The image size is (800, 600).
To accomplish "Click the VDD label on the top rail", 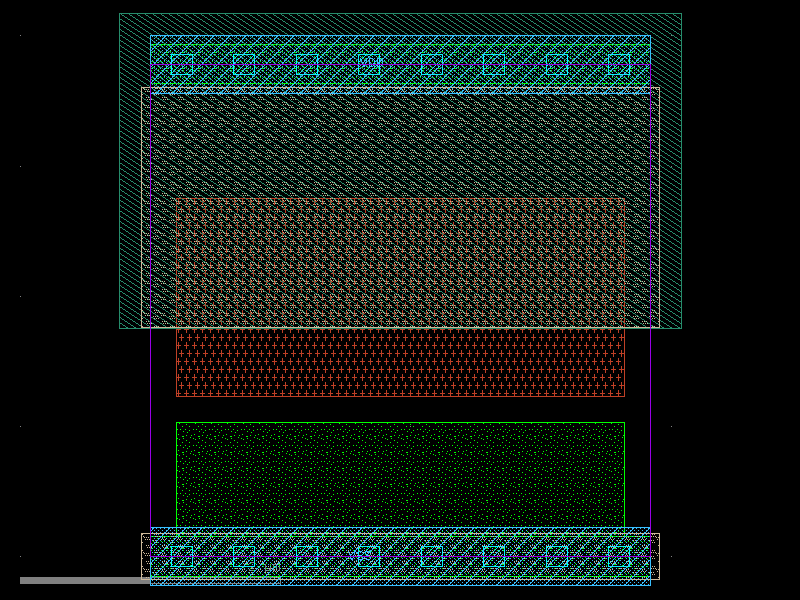I will [370, 61].
